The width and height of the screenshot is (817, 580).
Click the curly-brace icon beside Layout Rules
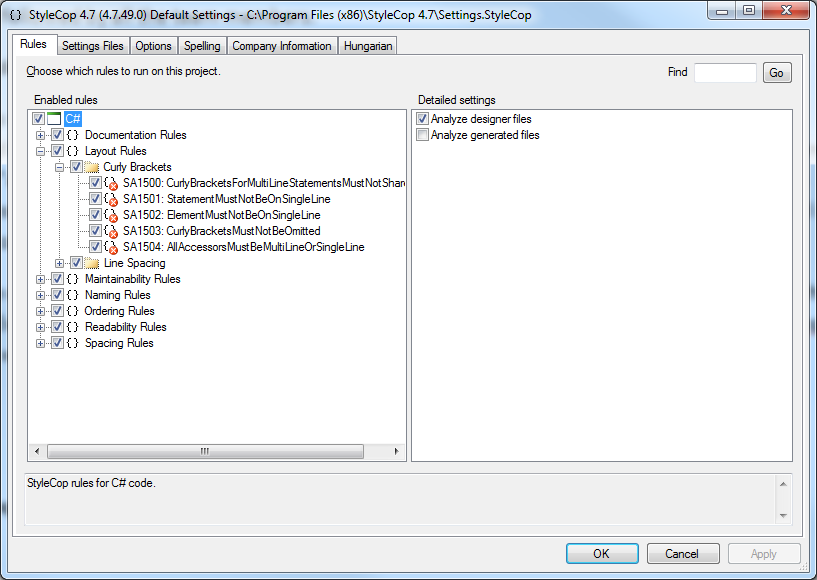[72, 151]
